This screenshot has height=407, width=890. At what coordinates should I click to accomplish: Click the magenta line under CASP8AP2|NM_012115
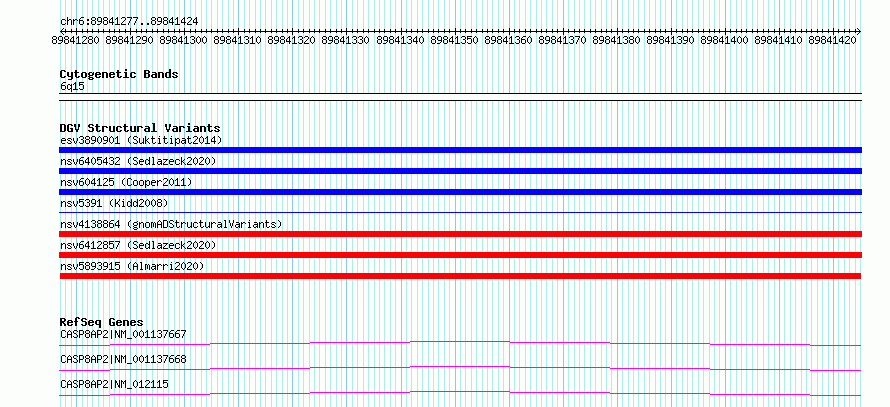click(460, 393)
